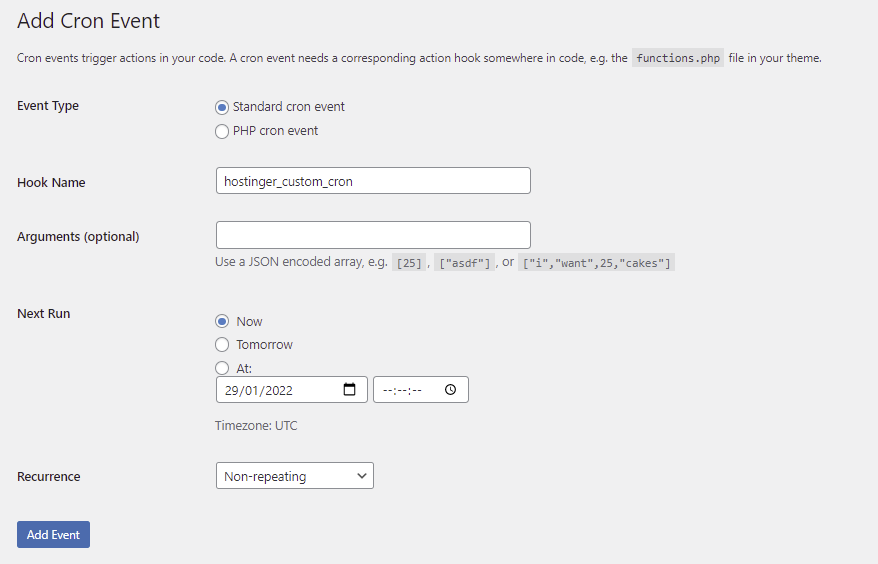Click the functions.php code snippet

tap(677, 58)
